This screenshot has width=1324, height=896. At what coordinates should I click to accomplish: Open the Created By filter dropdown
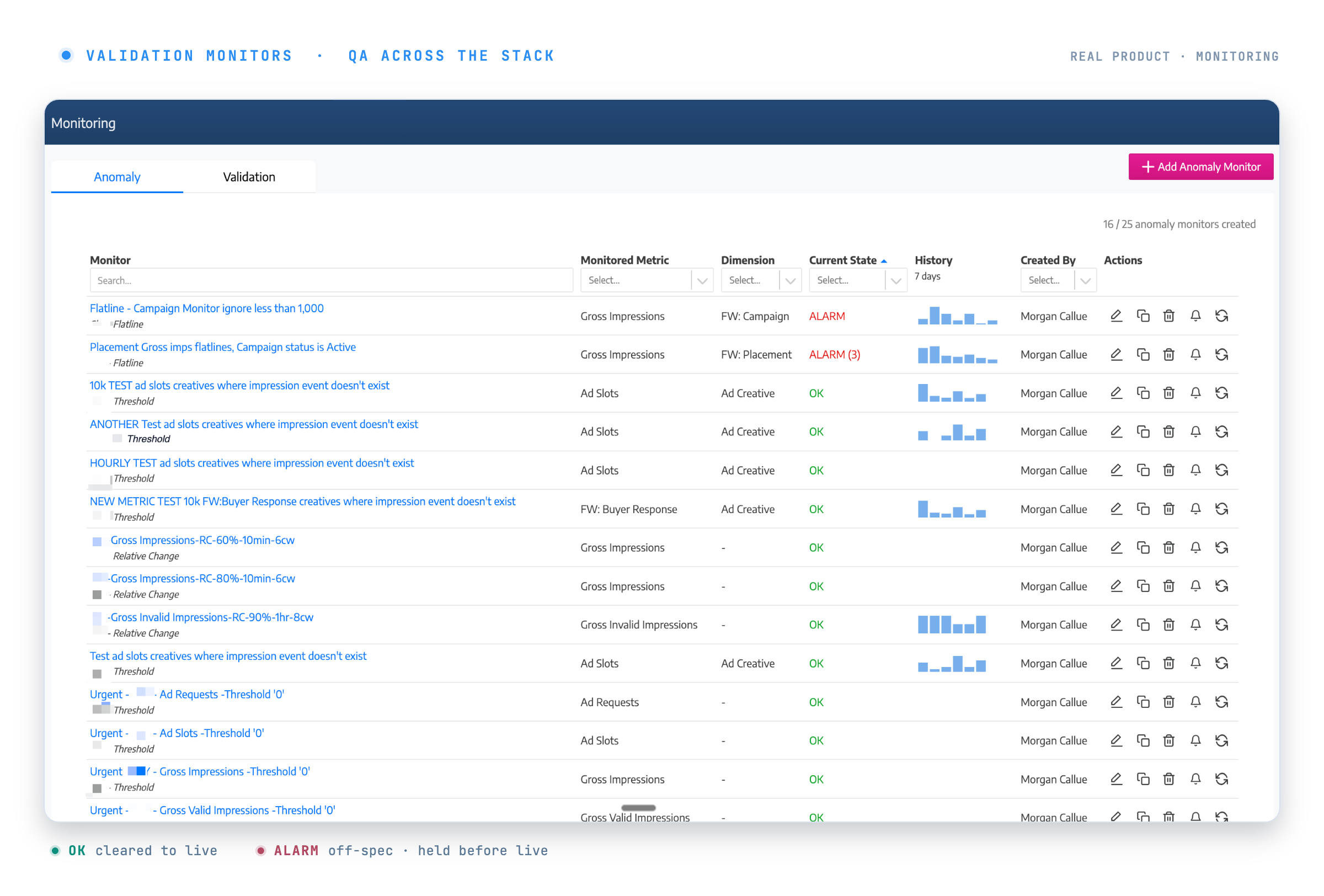[x=1058, y=280]
